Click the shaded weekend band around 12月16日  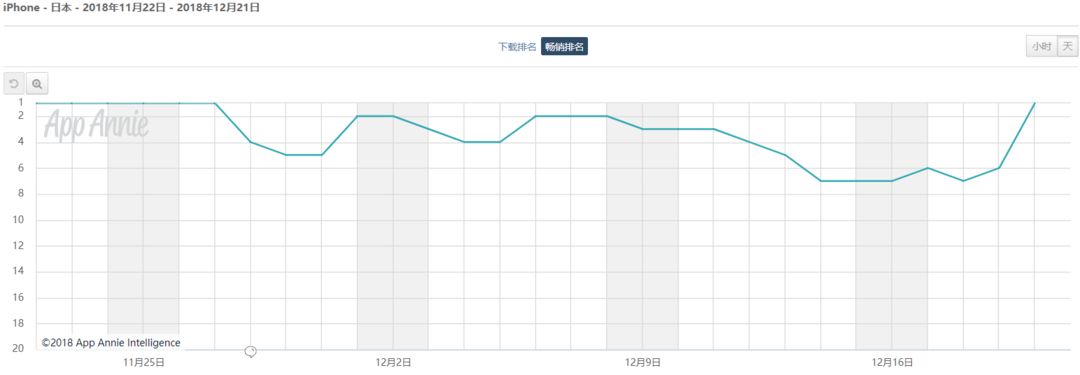(892, 225)
